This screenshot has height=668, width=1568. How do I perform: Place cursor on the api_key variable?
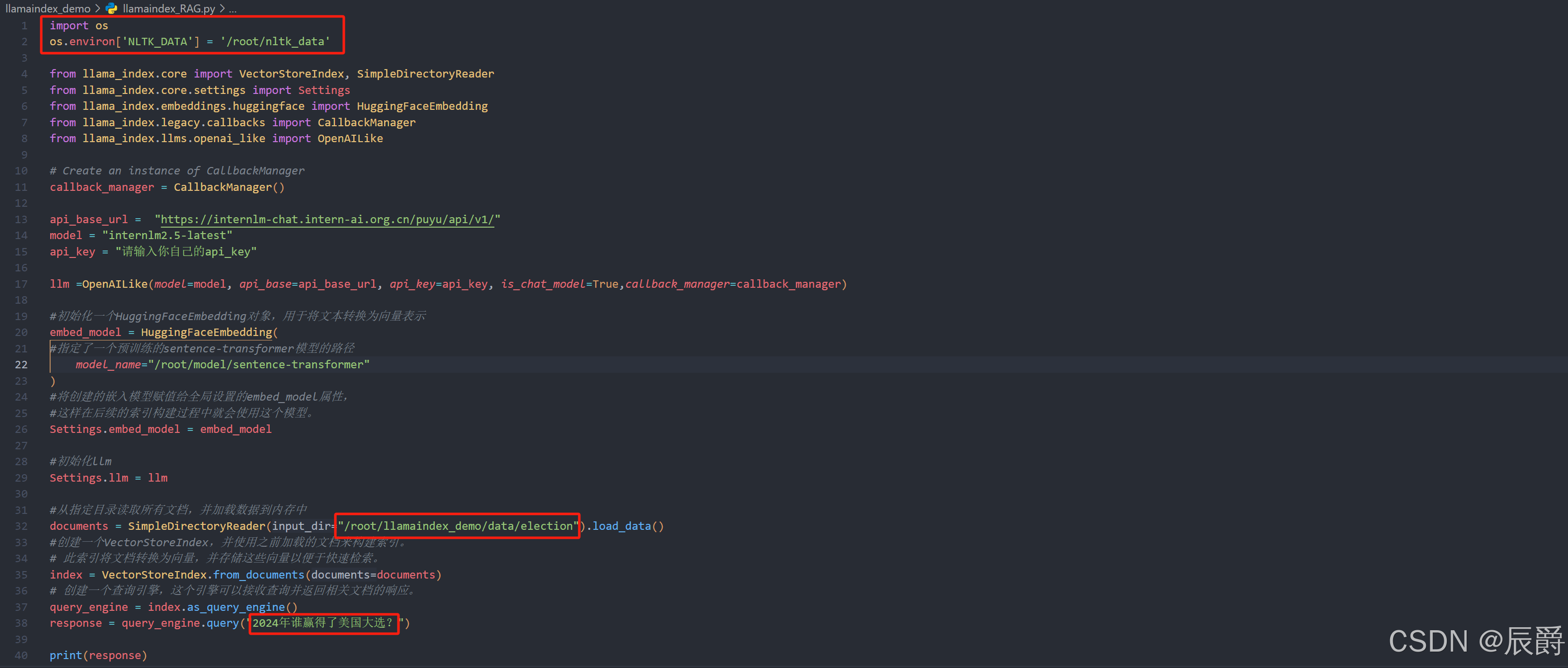72,251
